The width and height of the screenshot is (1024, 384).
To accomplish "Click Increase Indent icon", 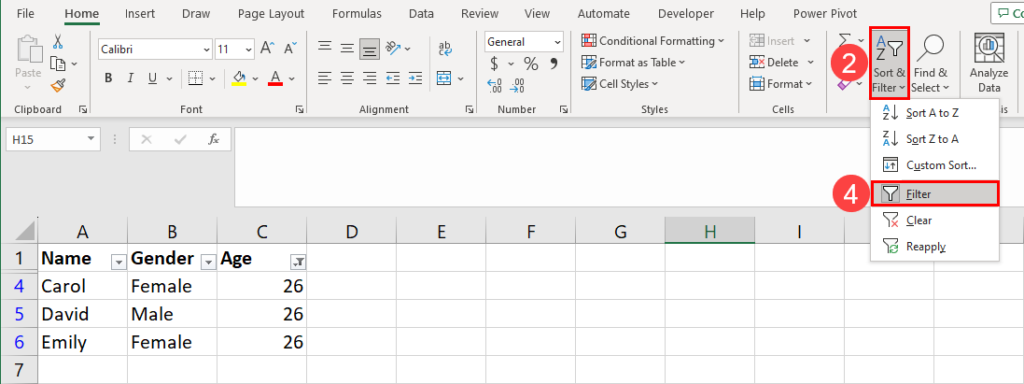I will click(x=415, y=78).
